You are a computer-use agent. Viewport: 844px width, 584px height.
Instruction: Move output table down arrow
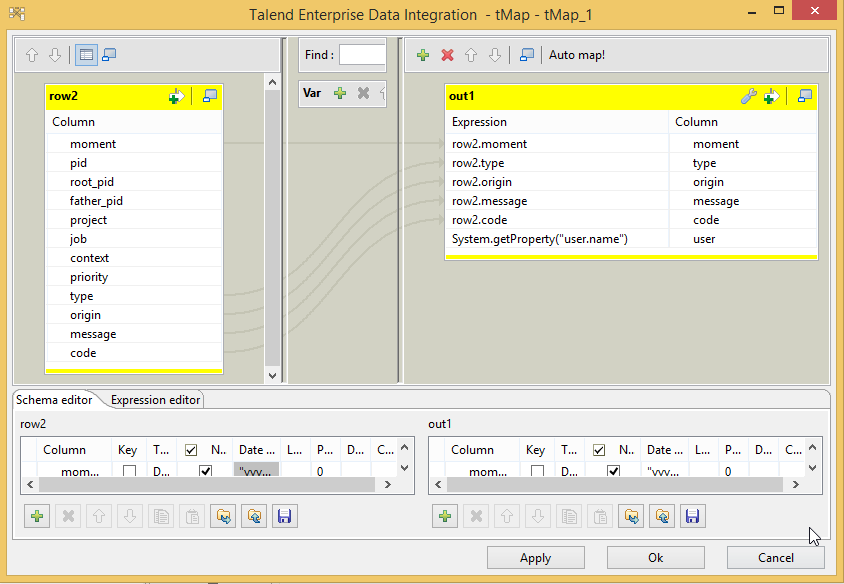[x=495, y=55]
